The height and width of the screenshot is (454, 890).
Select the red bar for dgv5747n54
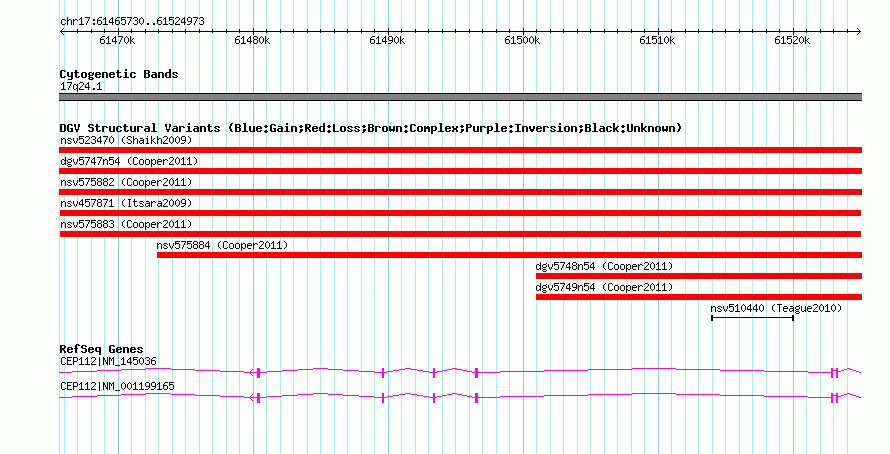point(460,171)
